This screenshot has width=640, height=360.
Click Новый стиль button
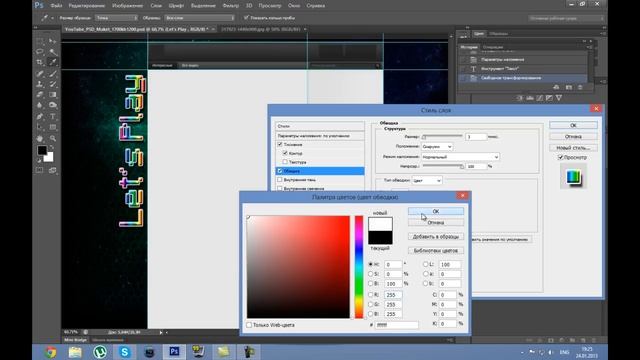click(x=573, y=148)
